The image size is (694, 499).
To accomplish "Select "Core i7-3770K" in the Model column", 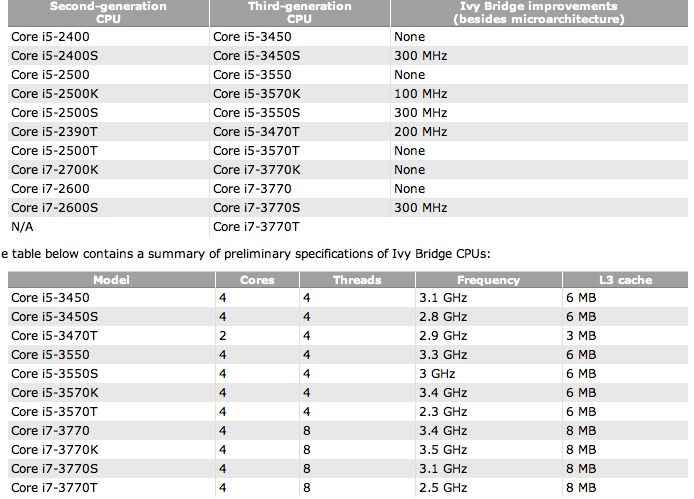I will (55, 450).
